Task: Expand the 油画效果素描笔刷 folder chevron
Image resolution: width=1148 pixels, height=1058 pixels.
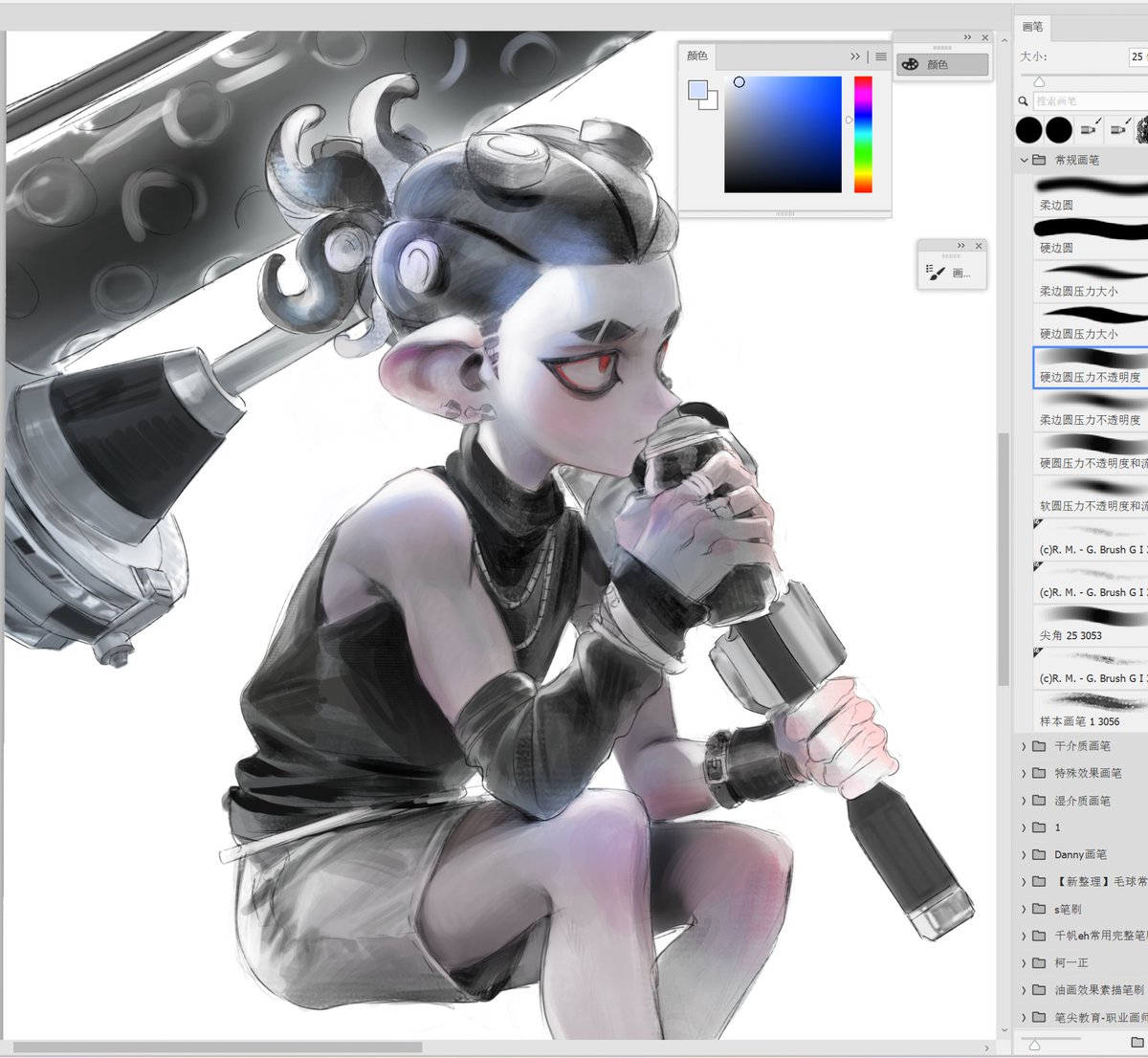Action: click(1024, 990)
